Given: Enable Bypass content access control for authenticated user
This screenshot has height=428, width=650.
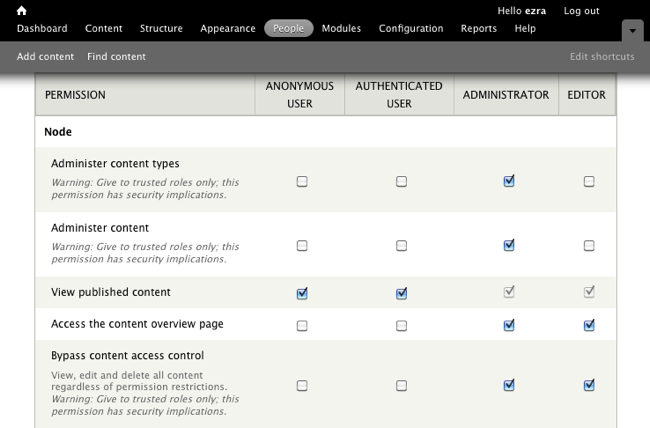Looking at the screenshot, I should [x=401, y=386].
